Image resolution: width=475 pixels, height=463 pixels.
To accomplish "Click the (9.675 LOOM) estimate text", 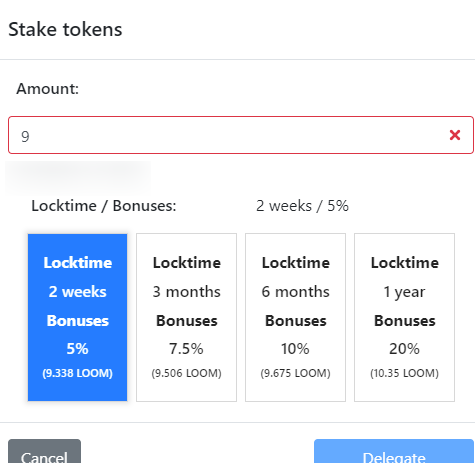I will coord(295,373).
